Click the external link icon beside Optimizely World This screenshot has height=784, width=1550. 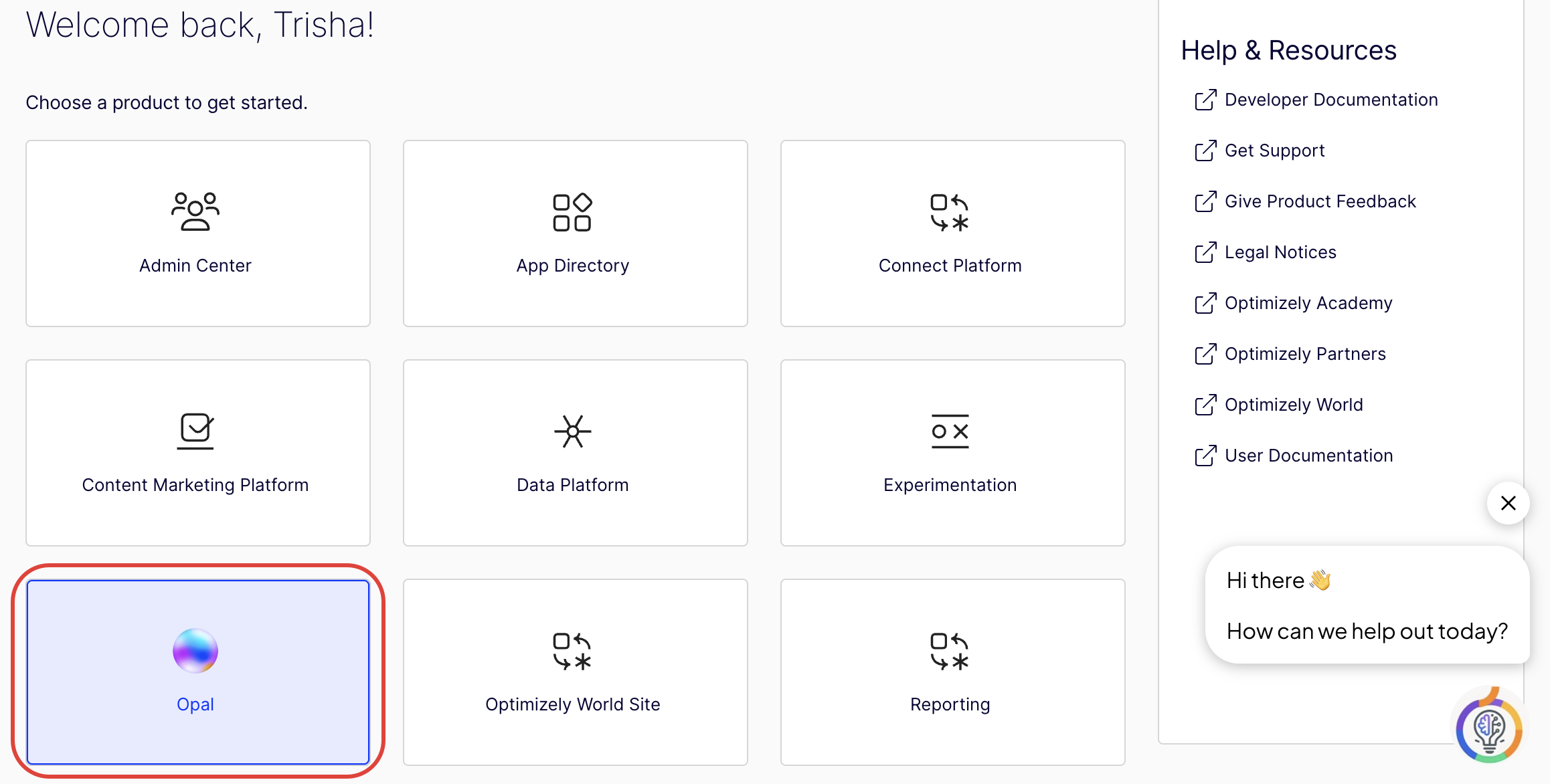tap(1206, 405)
